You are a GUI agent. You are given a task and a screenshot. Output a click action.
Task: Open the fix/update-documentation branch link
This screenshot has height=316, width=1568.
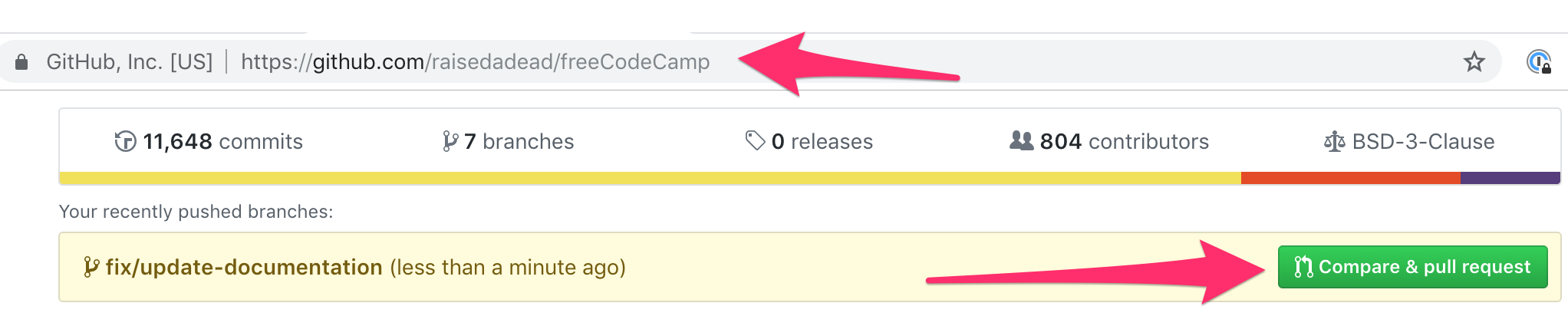tap(244, 268)
